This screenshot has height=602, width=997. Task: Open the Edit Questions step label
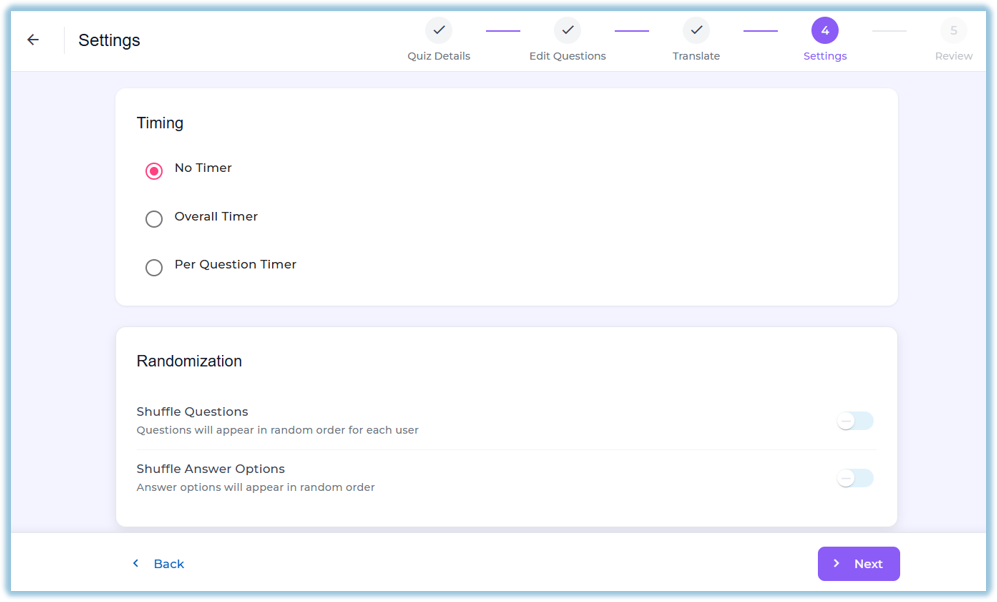(567, 56)
